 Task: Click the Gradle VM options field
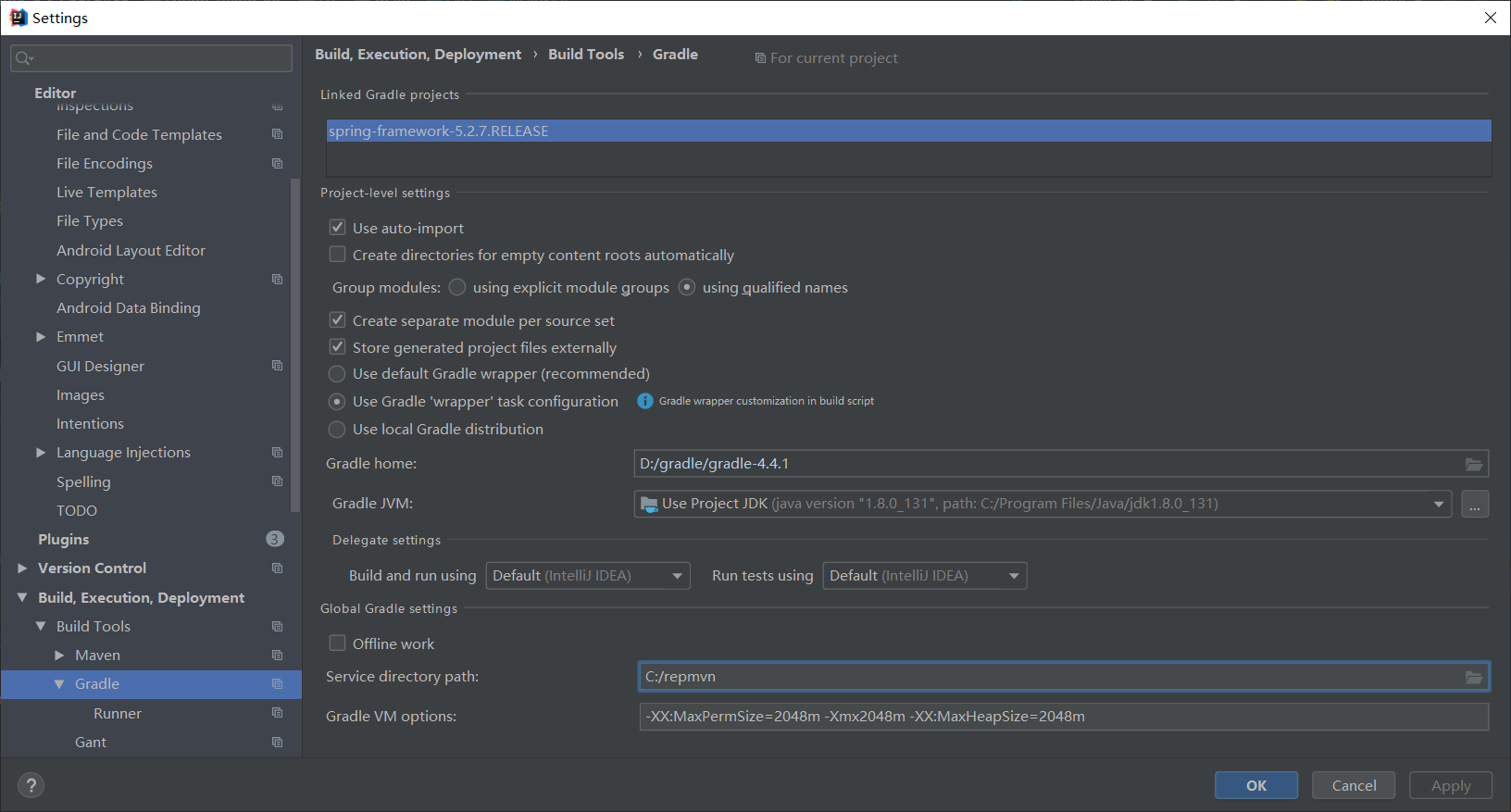coord(1064,717)
